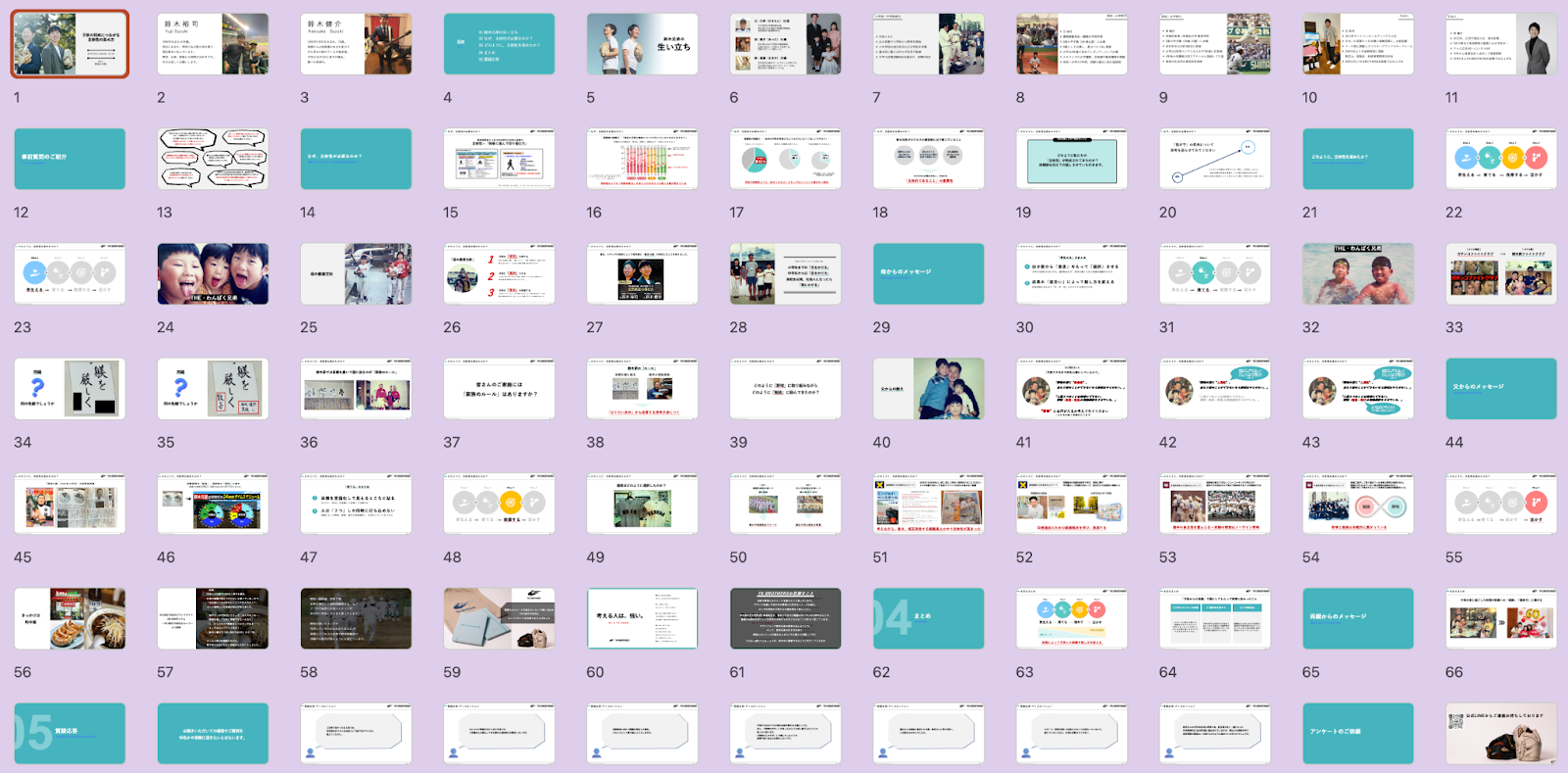This screenshot has height=773, width=1568.
Task: Select slide 26 numbered list thumbnail
Action: click(499, 273)
